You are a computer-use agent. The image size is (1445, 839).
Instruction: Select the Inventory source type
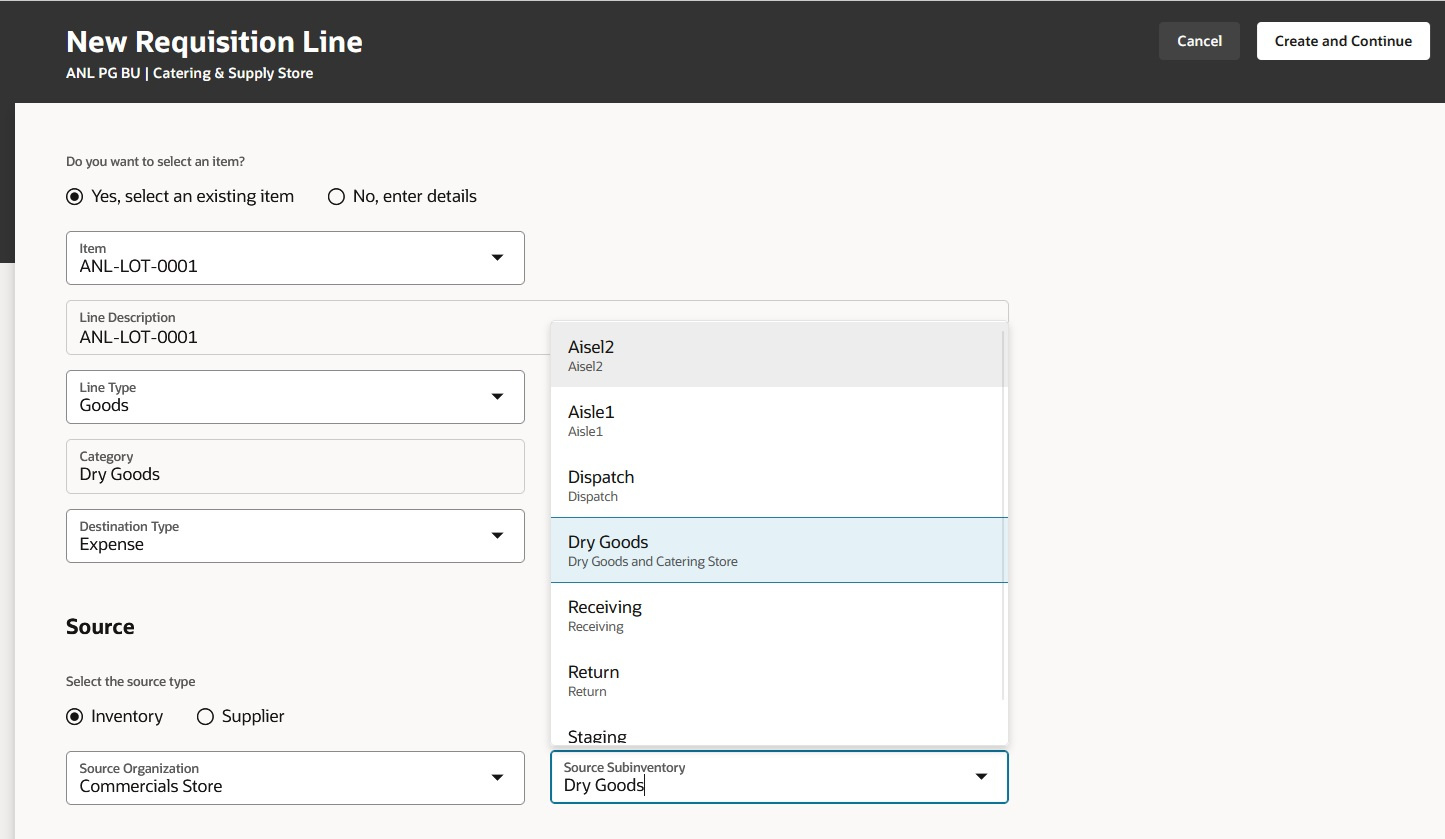[x=74, y=716]
